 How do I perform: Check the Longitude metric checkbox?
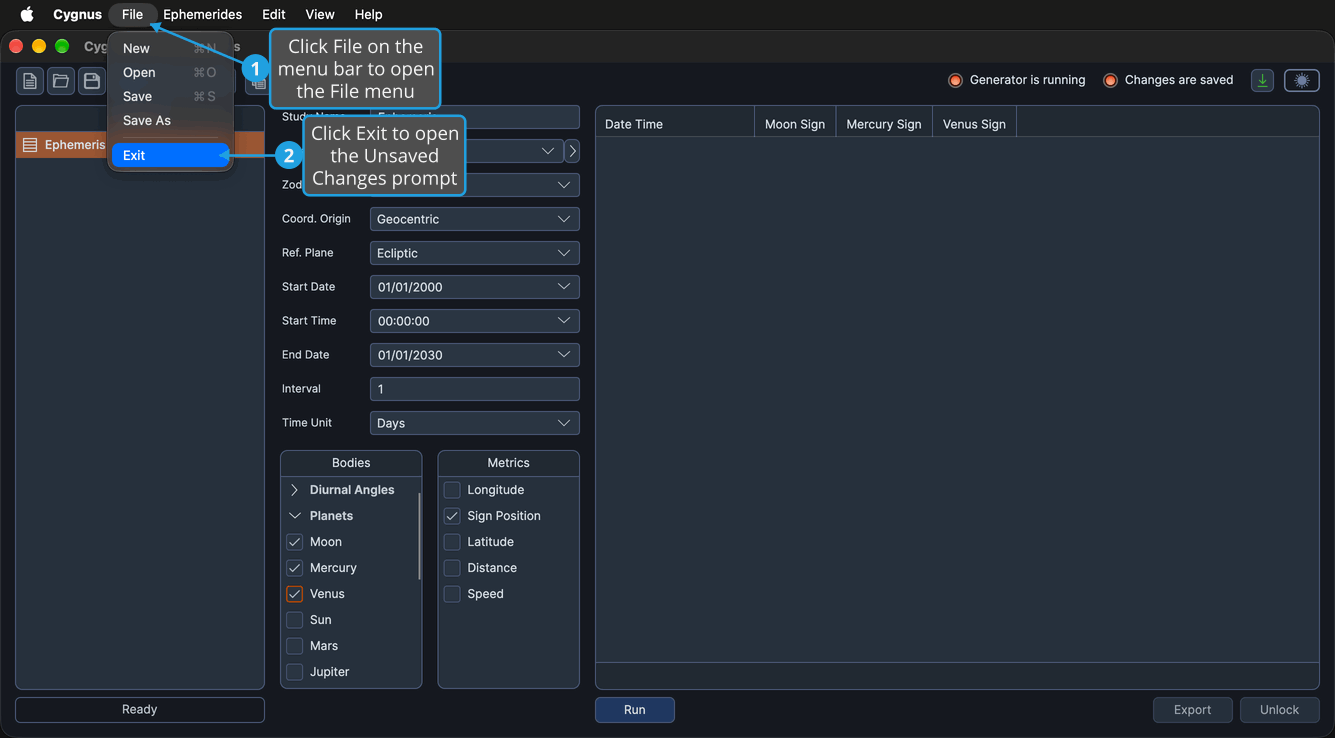pyautogui.click(x=452, y=490)
